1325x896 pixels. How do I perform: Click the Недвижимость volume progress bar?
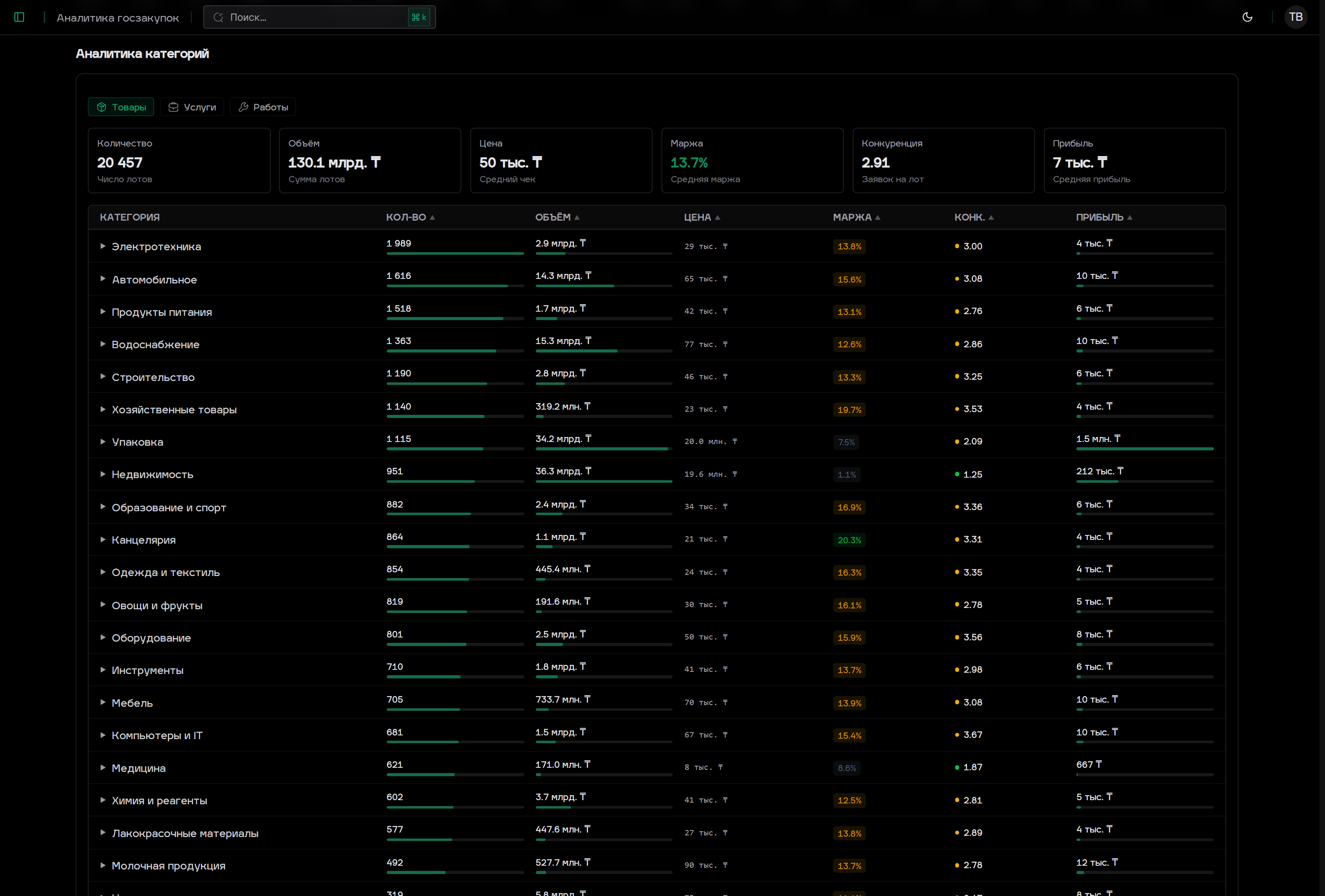(603, 482)
